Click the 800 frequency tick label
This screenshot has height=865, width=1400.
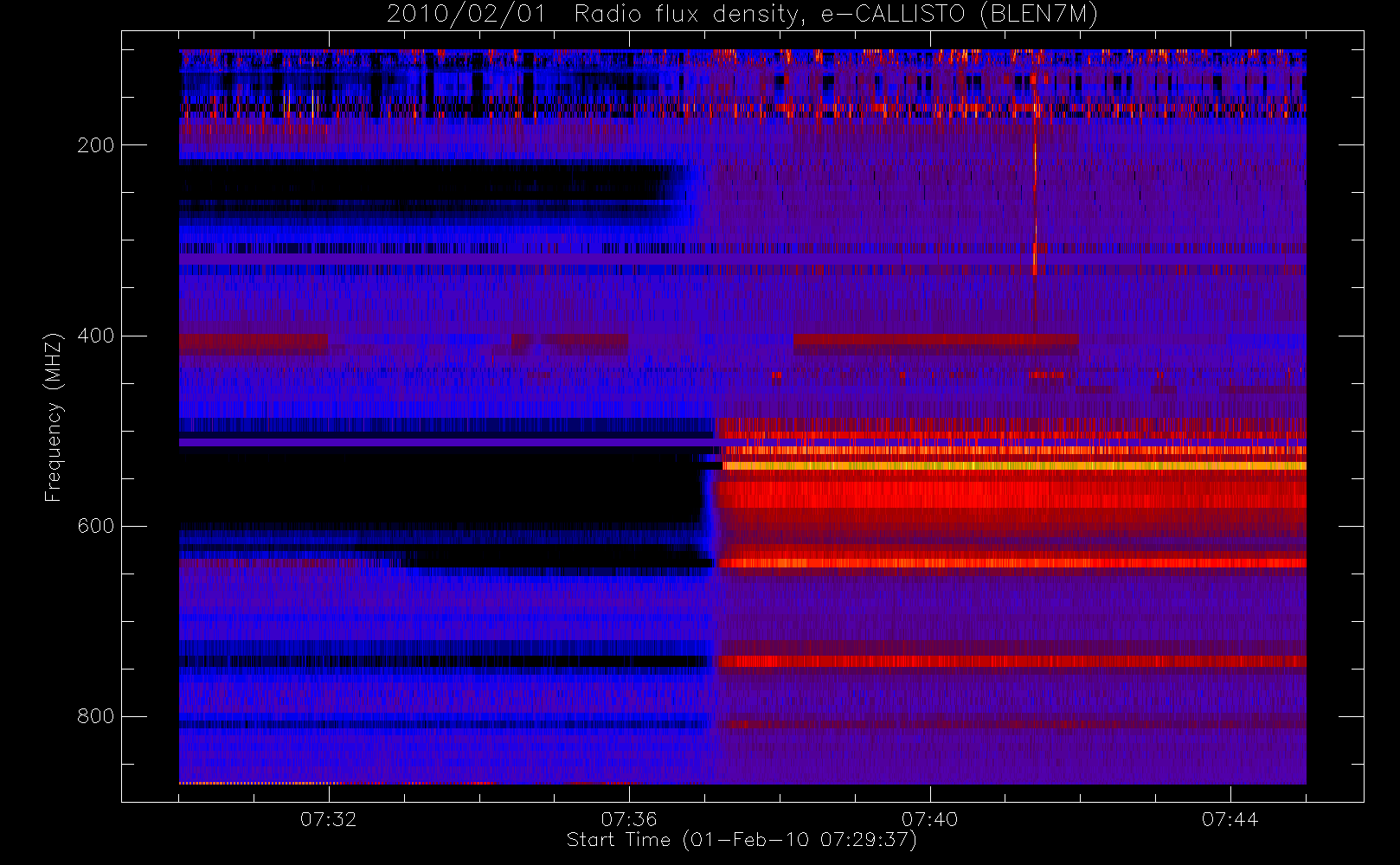coord(95,716)
